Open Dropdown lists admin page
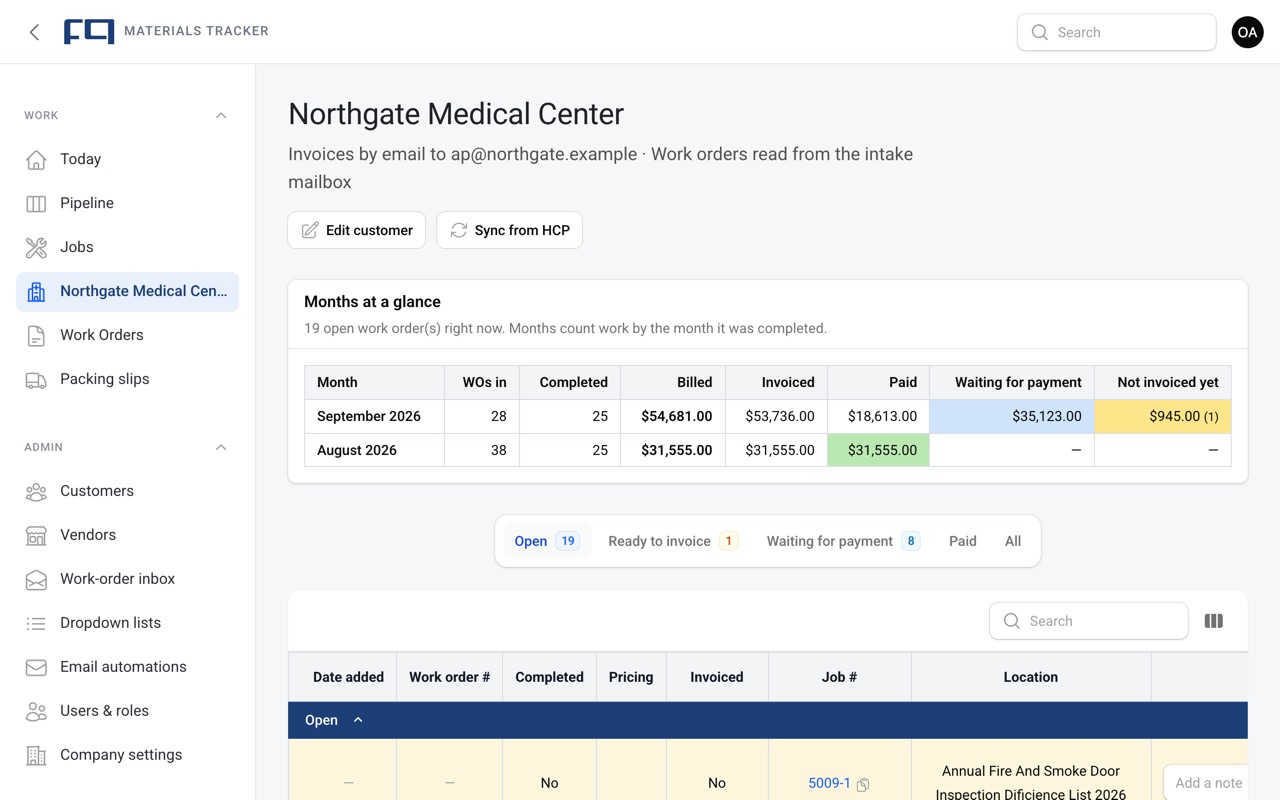This screenshot has height=800, width=1280. pos(128,623)
